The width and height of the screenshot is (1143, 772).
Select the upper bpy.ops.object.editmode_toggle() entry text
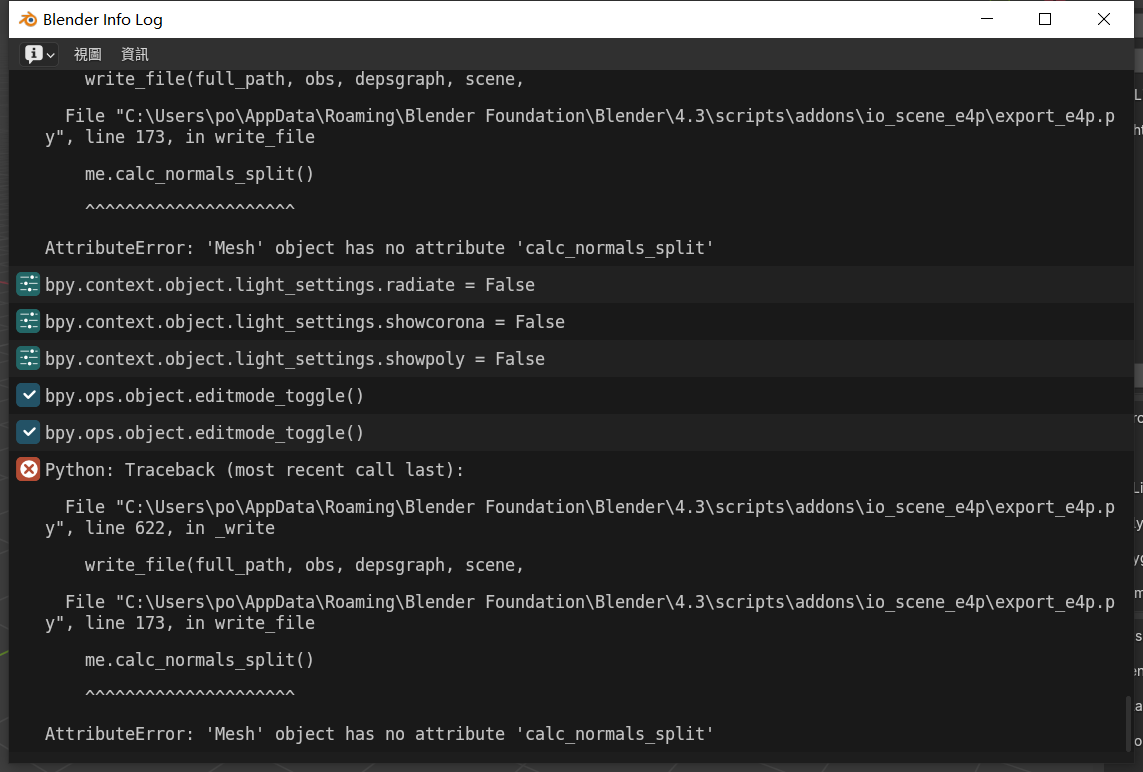tap(204, 396)
